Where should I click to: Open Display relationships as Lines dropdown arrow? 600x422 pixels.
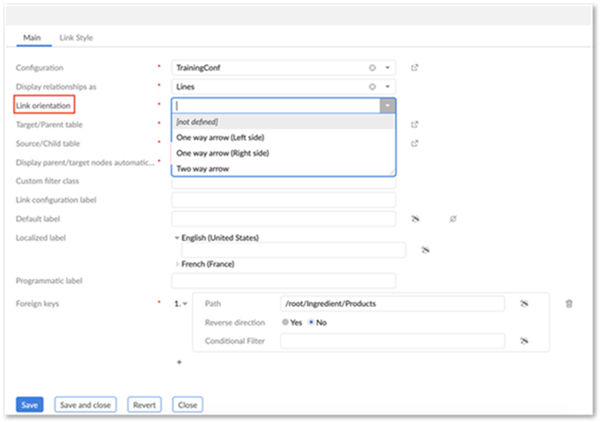point(387,86)
